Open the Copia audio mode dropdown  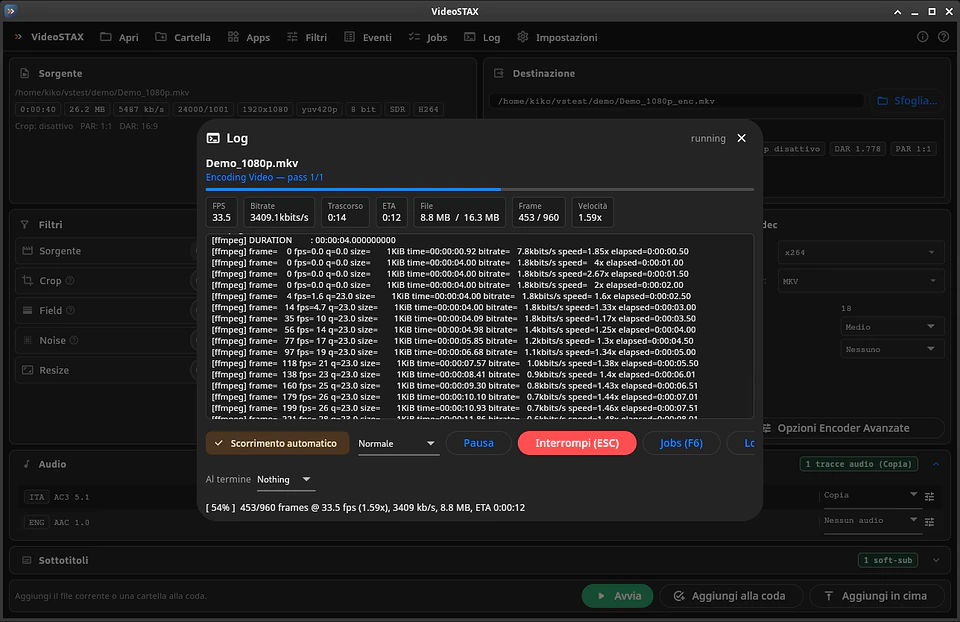coord(870,495)
